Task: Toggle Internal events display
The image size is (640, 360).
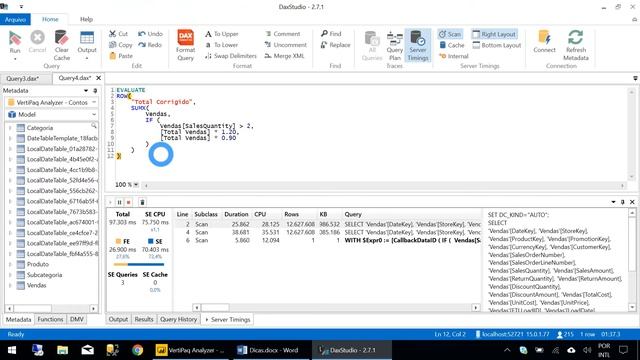Action: 453,56
